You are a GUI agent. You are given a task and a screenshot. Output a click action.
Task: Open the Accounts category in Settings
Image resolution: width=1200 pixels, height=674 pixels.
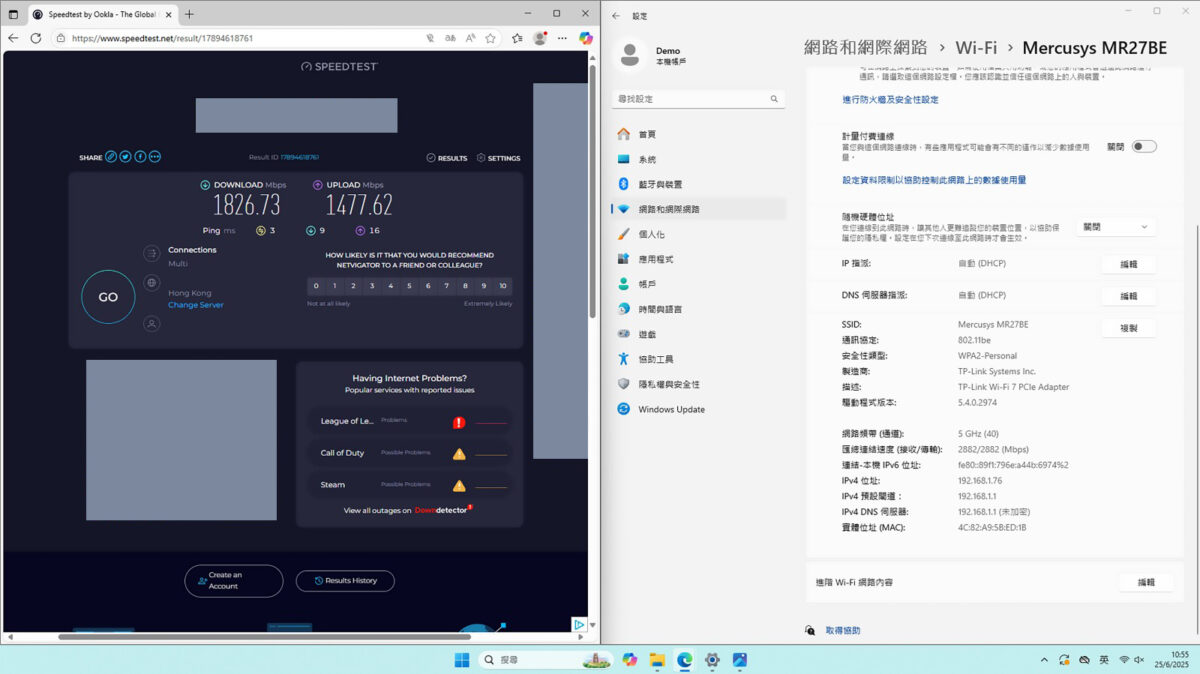pyautogui.click(x=698, y=284)
